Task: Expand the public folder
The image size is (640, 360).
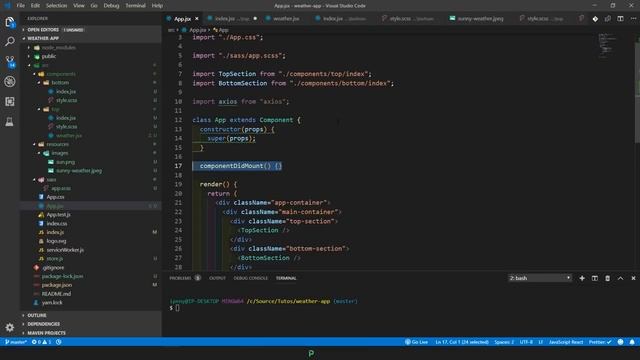Action: pos(91,56)
